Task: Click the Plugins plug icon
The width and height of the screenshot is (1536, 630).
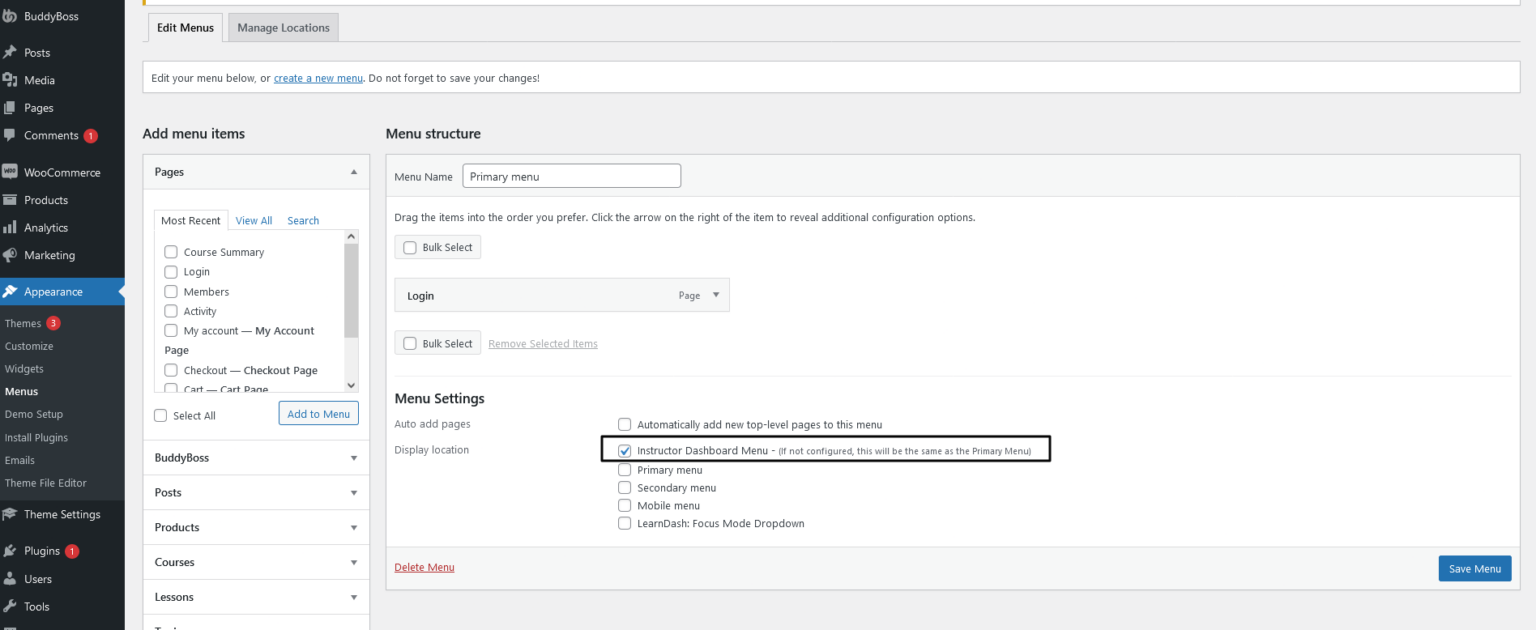Action: click(x=10, y=551)
